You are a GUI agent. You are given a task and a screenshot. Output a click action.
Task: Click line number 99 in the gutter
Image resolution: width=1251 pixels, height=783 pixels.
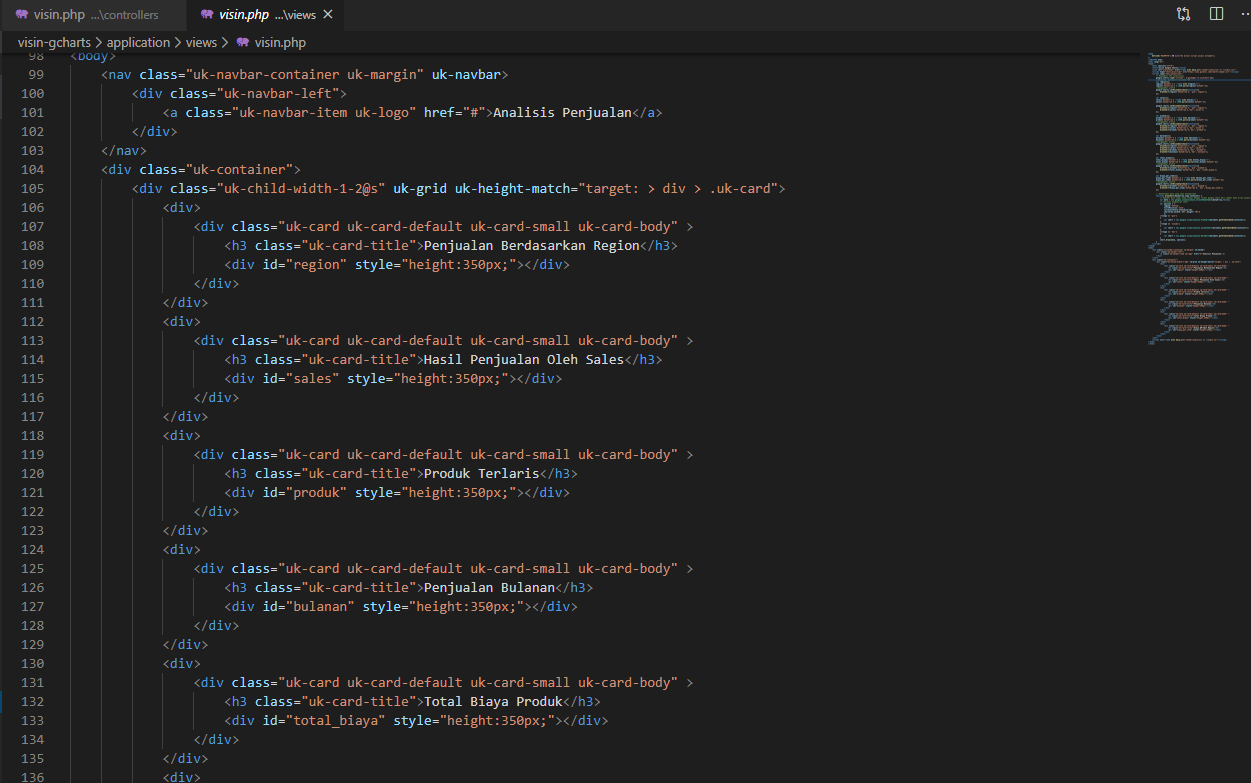[x=36, y=75]
